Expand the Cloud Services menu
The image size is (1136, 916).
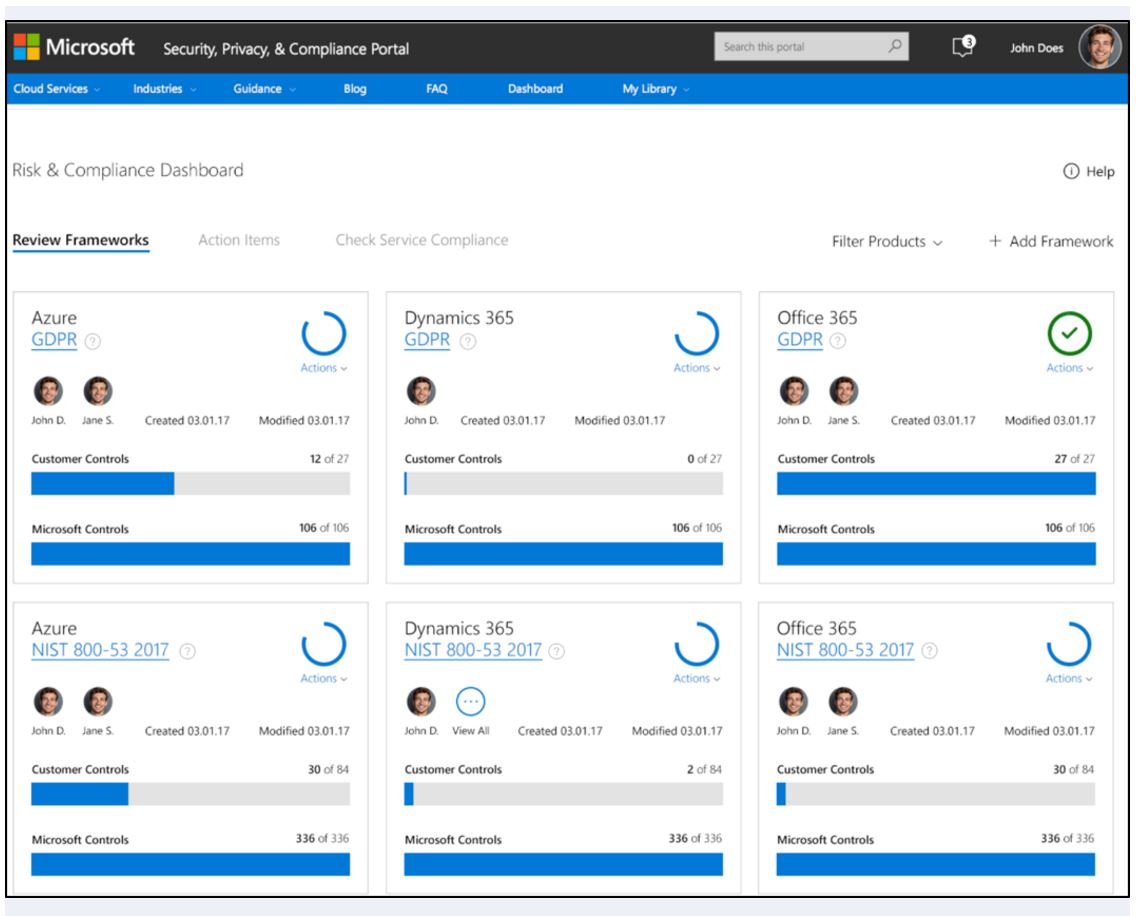click(57, 88)
